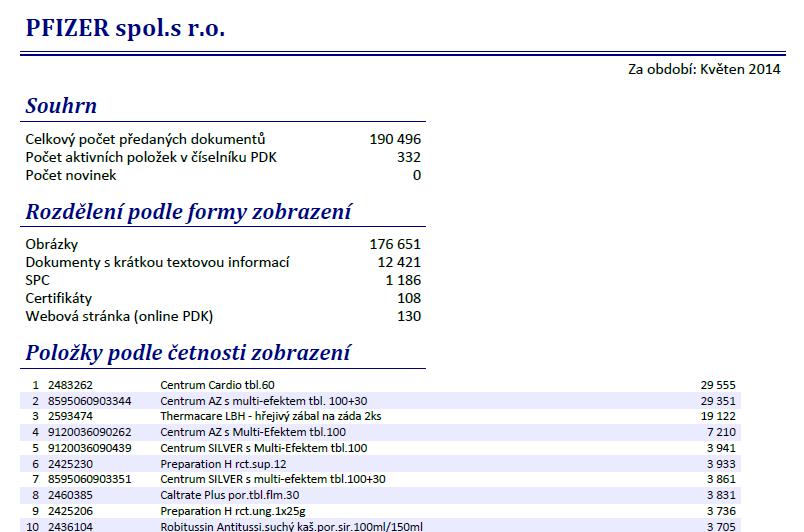804x532 pixels.
Task: Select count 19 122
Action: coord(718,416)
